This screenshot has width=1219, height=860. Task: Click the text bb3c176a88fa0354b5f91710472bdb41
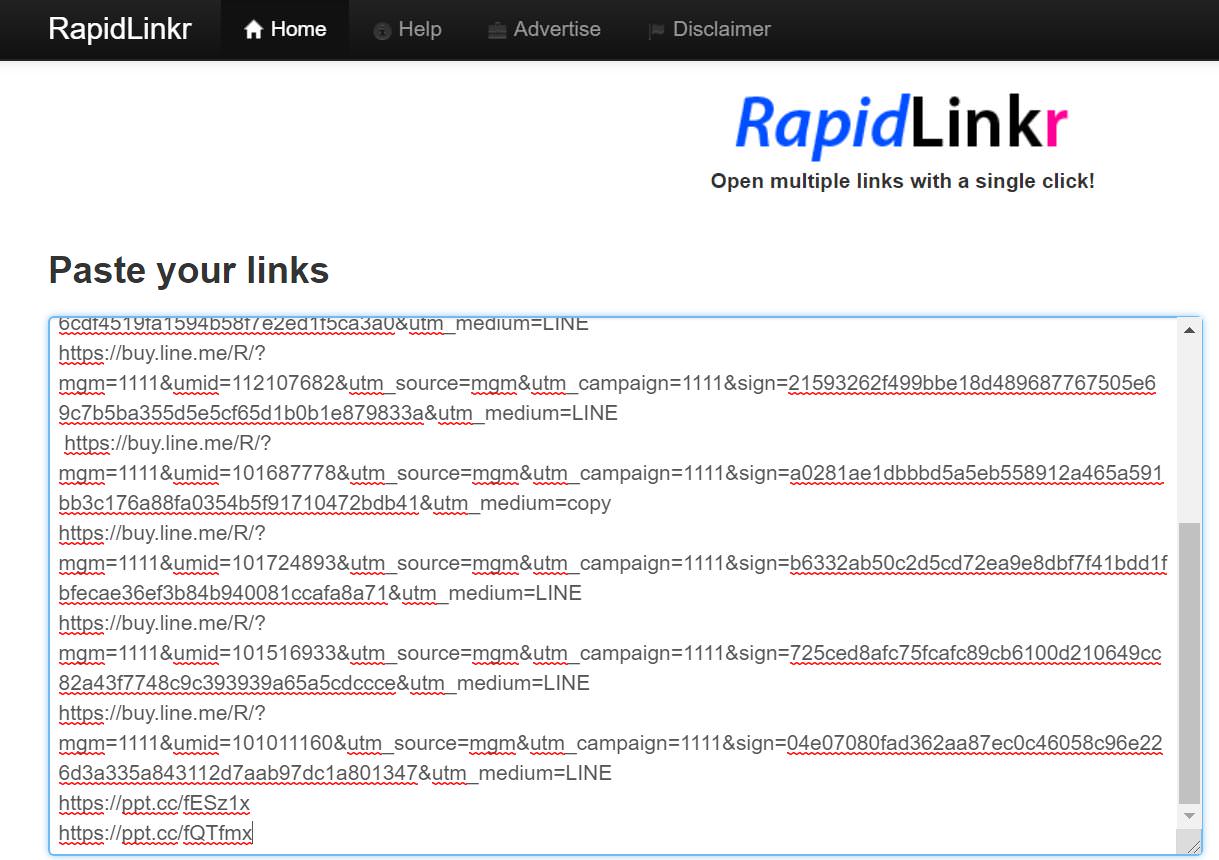(238, 503)
